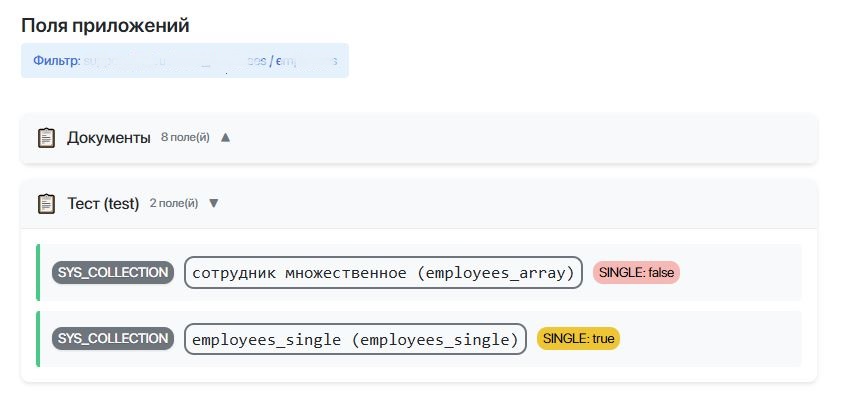Click the '8 поле(й)' count label
This screenshot has width=850, height=393.
click(x=185, y=138)
